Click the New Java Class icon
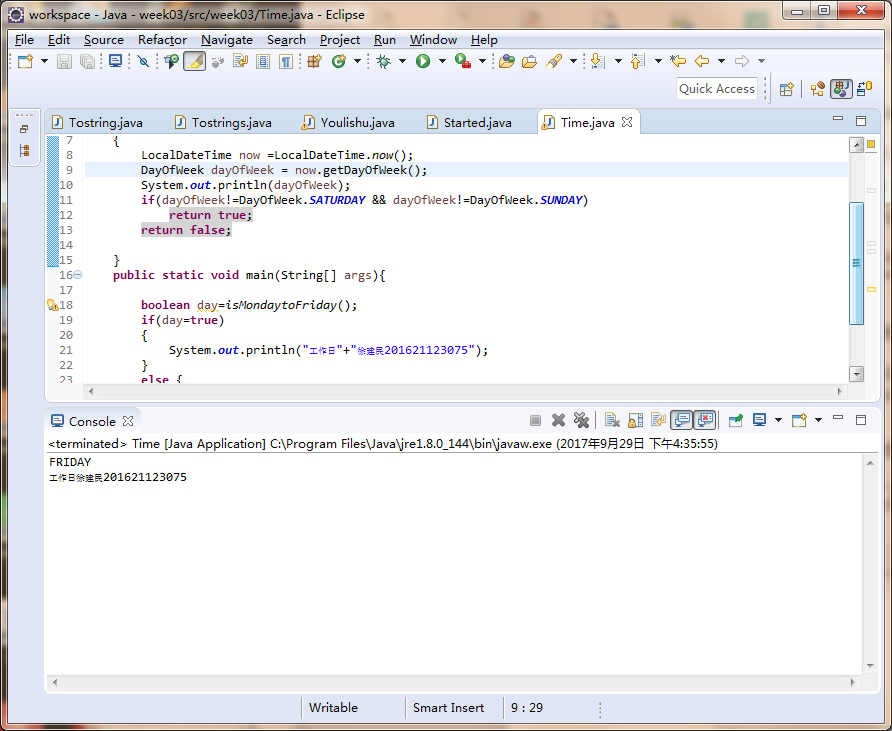This screenshot has height=731, width=892. (x=339, y=61)
